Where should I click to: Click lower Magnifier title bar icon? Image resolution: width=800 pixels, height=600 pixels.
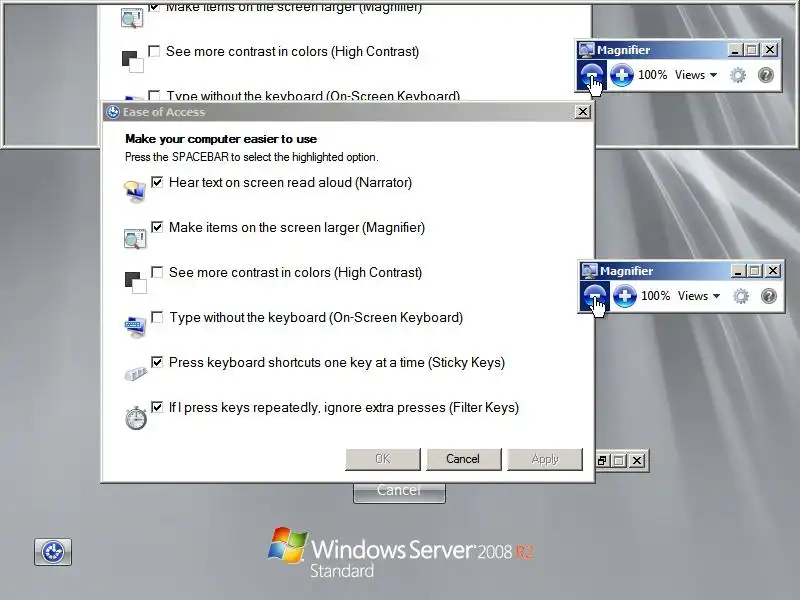(x=590, y=270)
